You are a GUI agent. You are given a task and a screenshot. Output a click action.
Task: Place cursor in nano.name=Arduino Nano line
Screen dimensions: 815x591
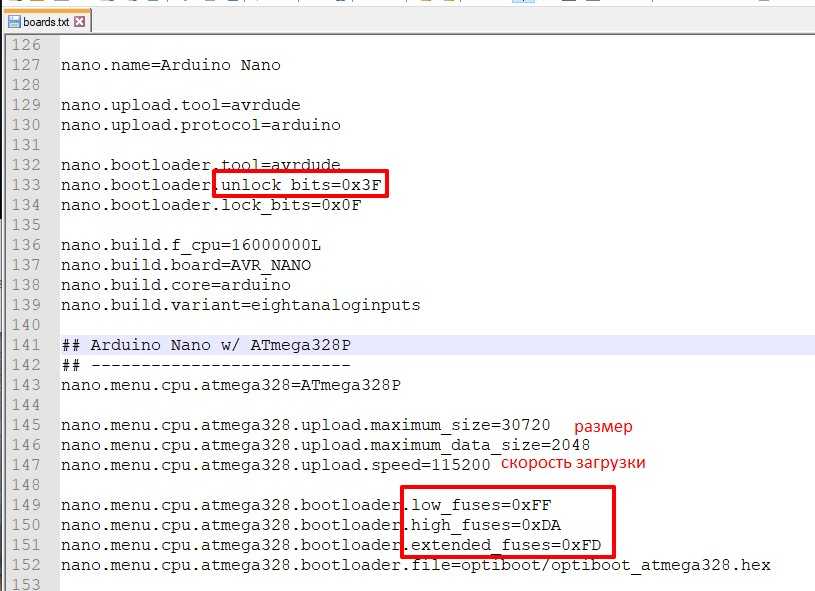(x=170, y=65)
